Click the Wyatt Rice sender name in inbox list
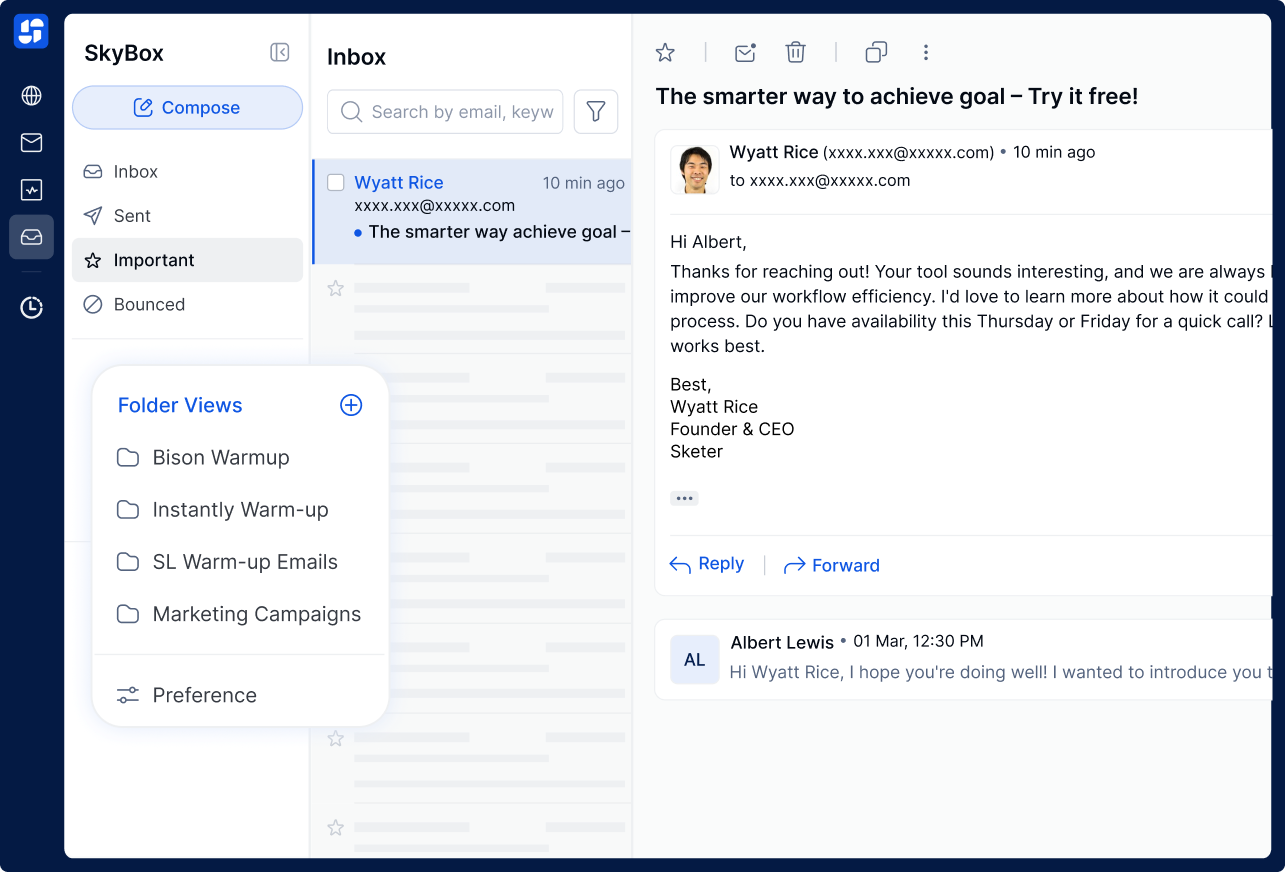The image size is (1286, 872). tap(399, 183)
